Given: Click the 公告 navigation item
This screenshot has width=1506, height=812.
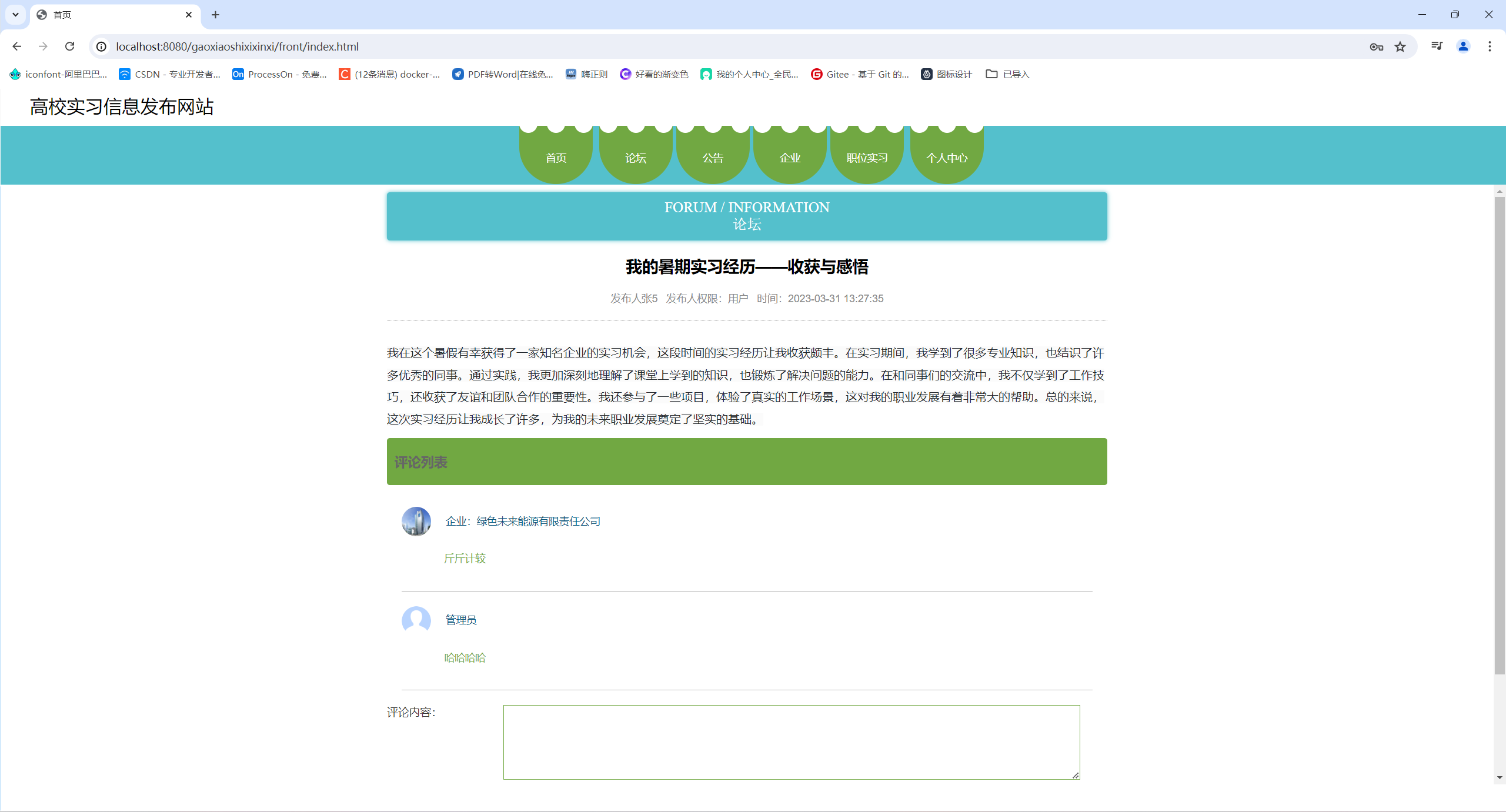Looking at the screenshot, I should [x=713, y=158].
